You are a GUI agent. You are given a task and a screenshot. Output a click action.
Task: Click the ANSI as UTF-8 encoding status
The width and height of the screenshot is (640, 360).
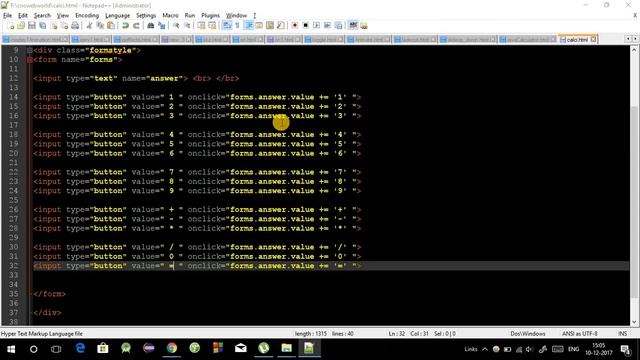pyautogui.click(x=580, y=333)
